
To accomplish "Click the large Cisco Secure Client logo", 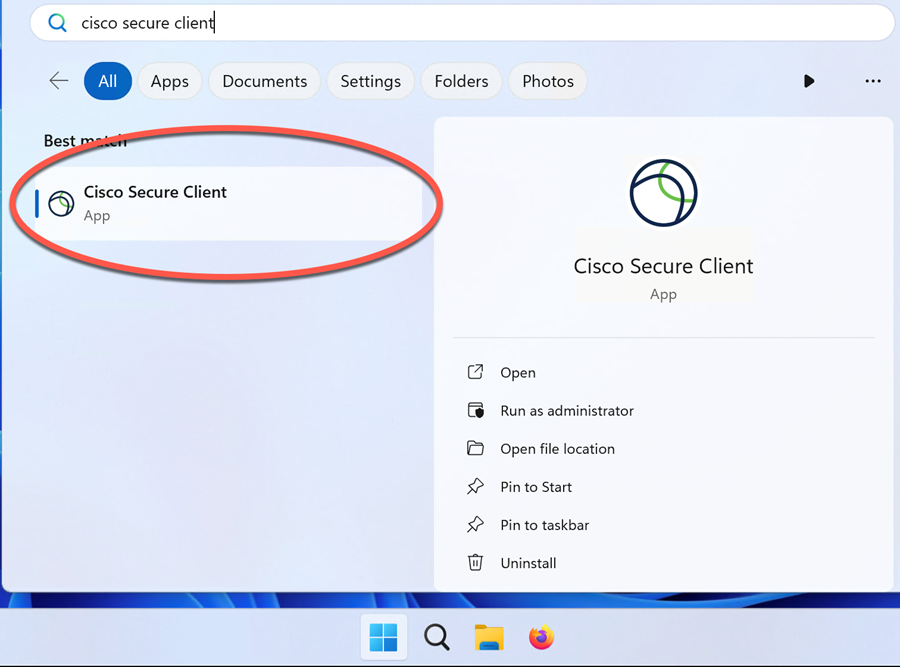I will (663, 193).
